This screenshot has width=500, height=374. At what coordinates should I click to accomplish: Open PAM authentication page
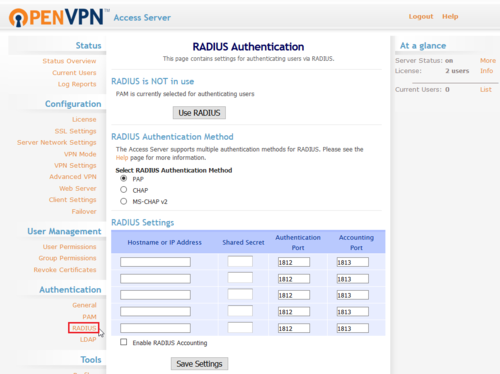89,317
